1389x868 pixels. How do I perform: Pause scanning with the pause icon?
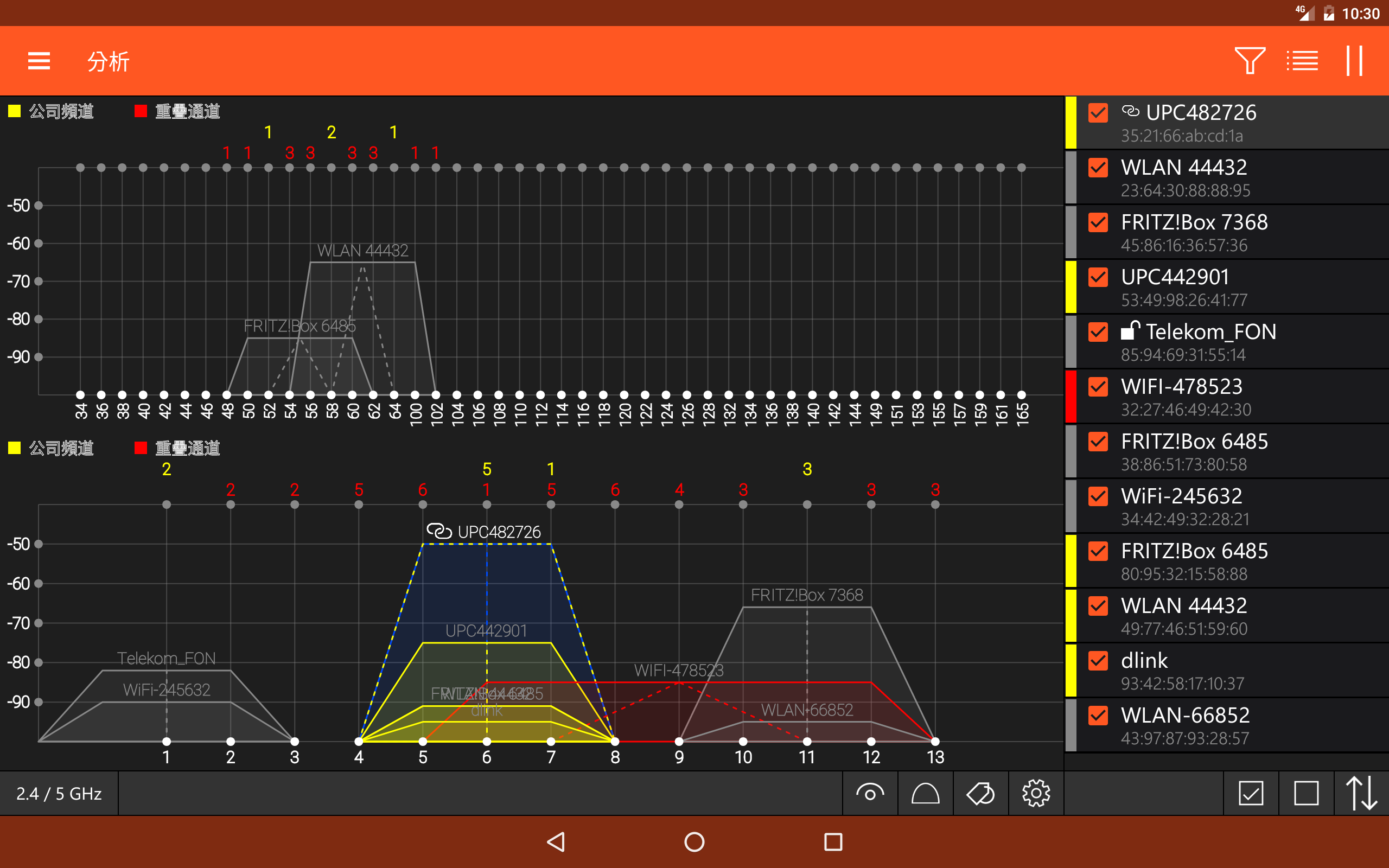(1354, 61)
